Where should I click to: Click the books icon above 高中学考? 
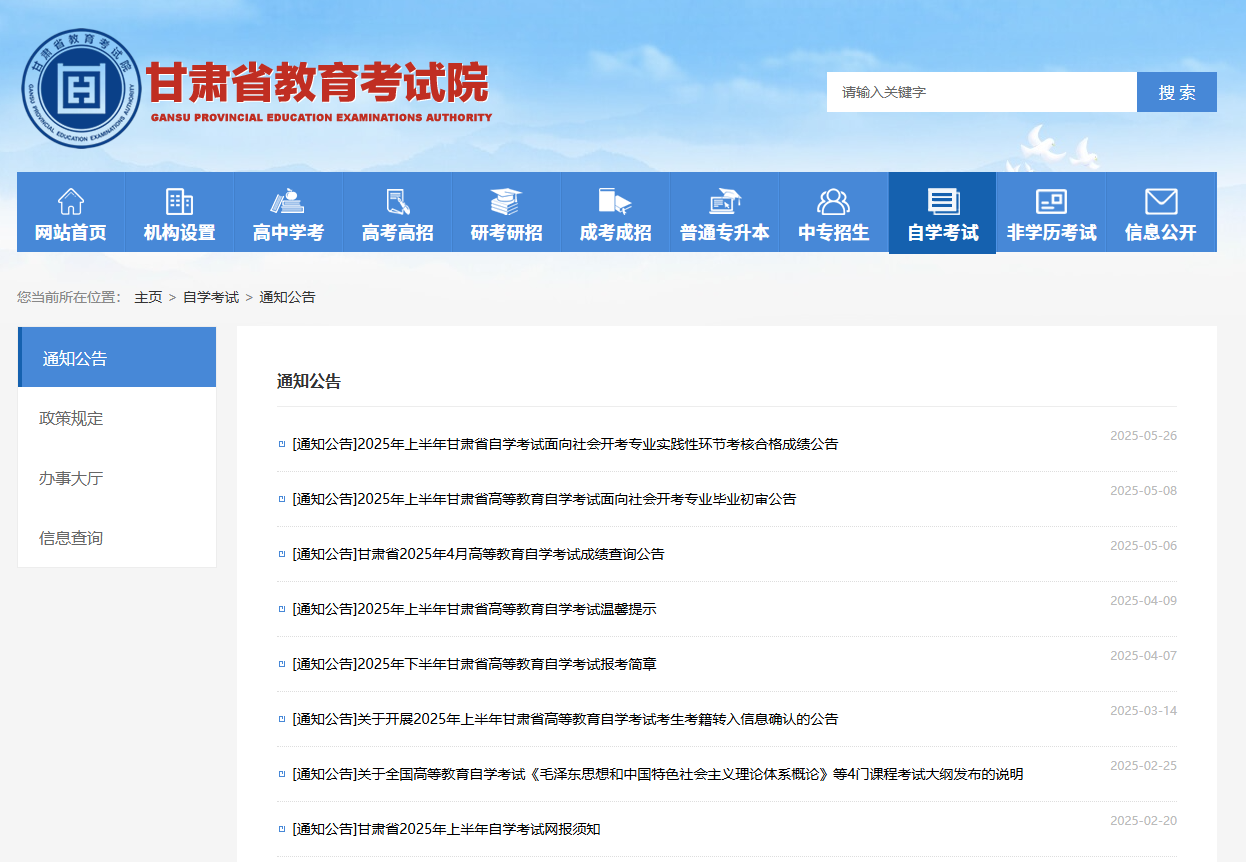pyautogui.click(x=288, y=201)
